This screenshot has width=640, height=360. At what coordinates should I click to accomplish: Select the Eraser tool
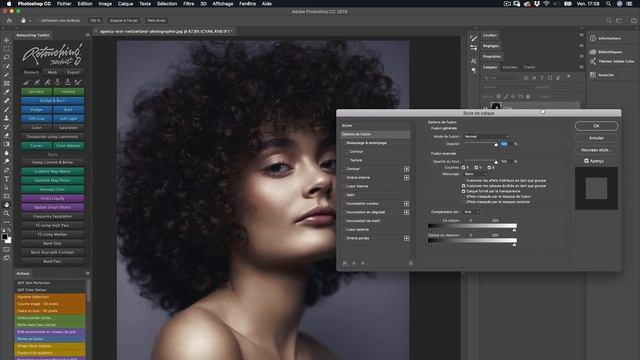pos(7,135)
